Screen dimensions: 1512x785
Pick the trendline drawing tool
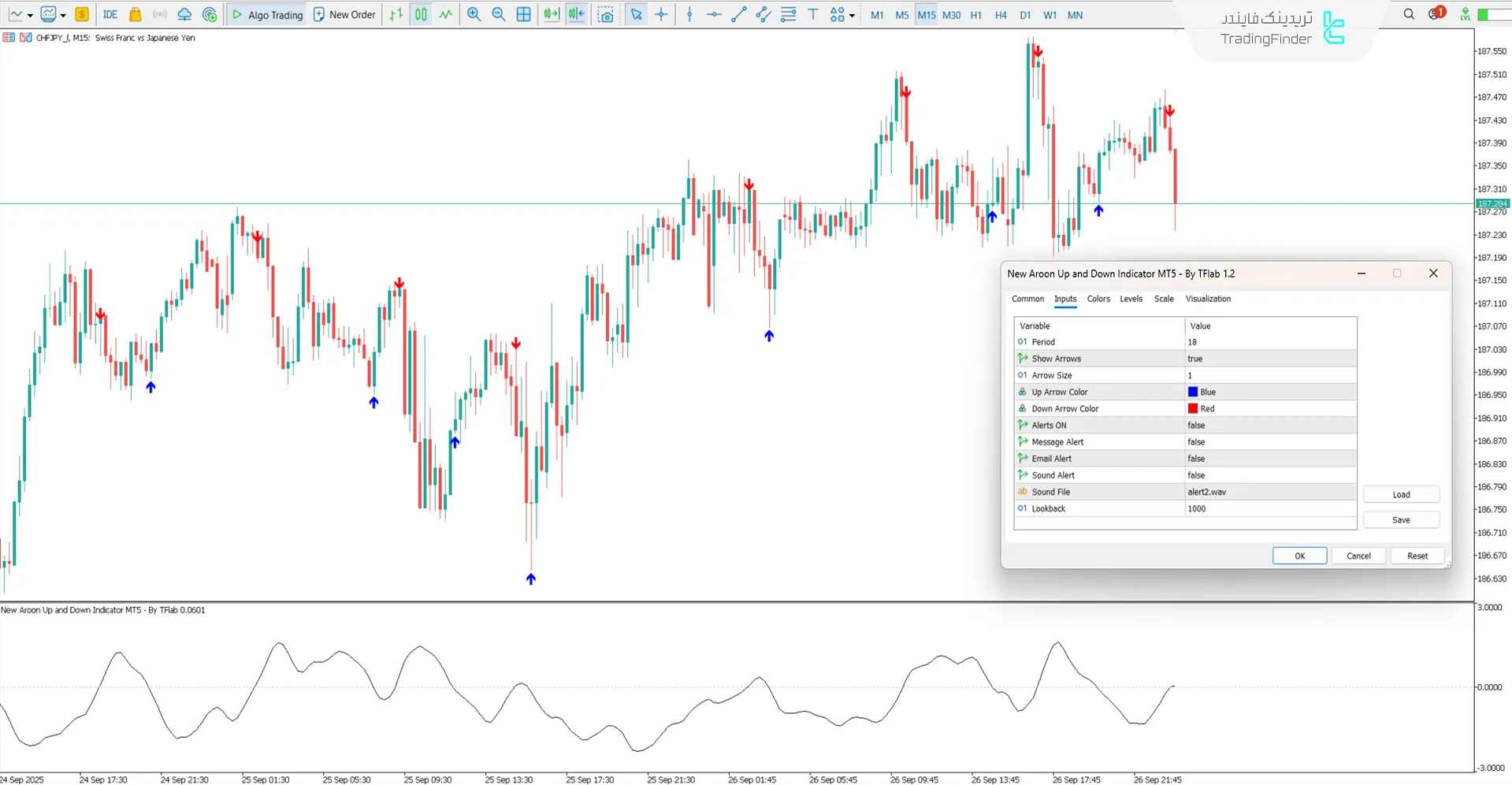point(738,14)
